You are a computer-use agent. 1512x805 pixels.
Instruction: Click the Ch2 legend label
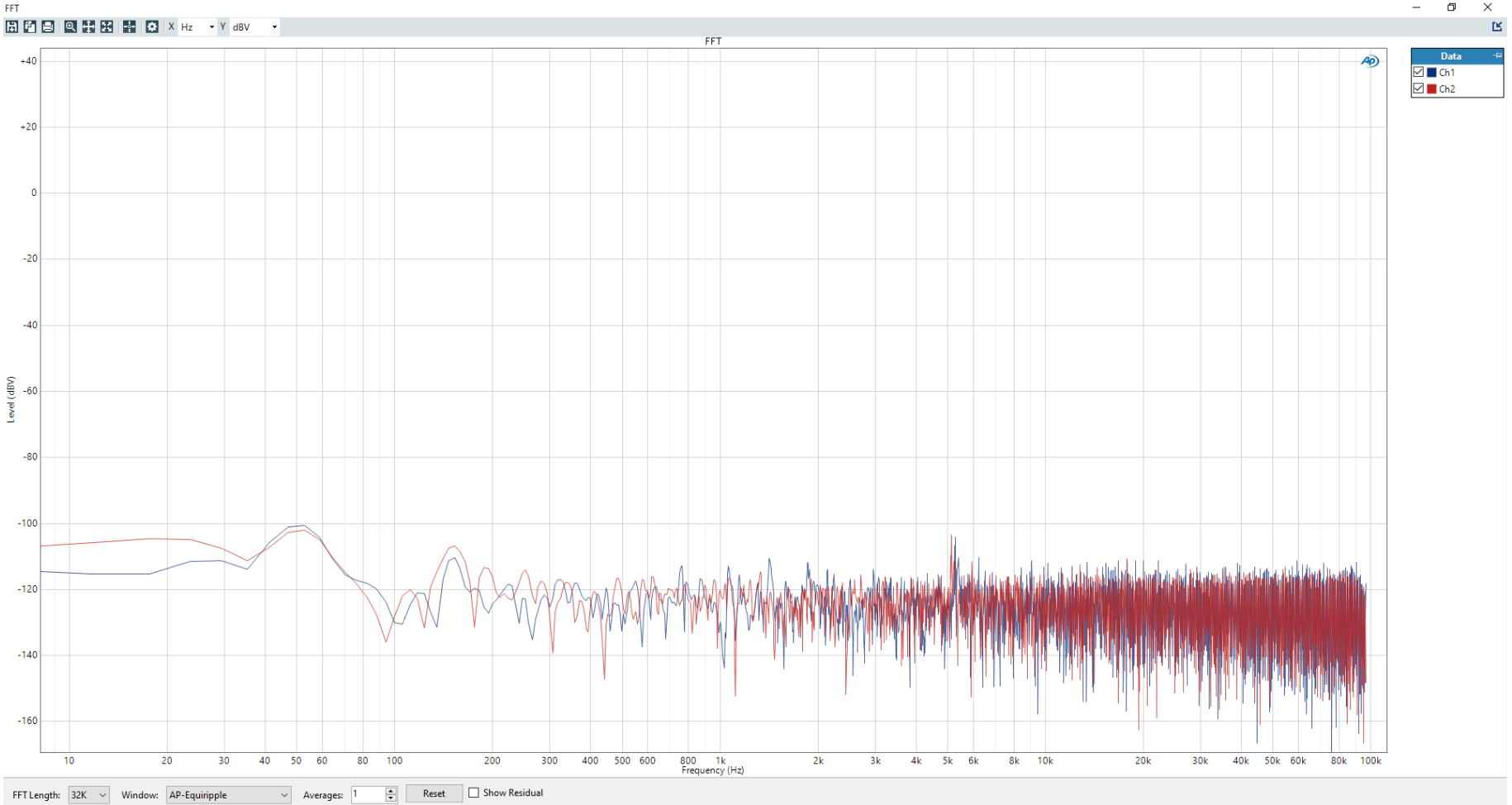pos(1447,88)
